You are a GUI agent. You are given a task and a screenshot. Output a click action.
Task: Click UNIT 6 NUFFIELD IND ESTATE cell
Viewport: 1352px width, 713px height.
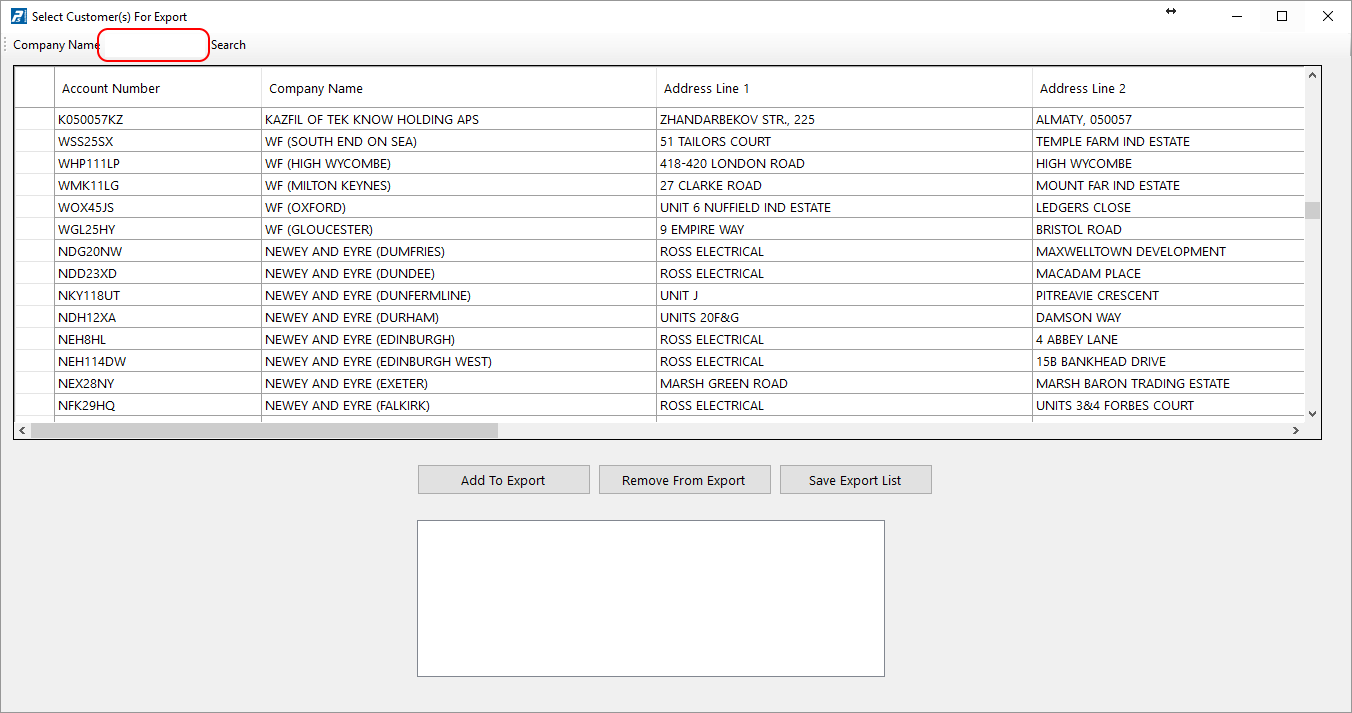pyautogui.click(x=844, y=207)
